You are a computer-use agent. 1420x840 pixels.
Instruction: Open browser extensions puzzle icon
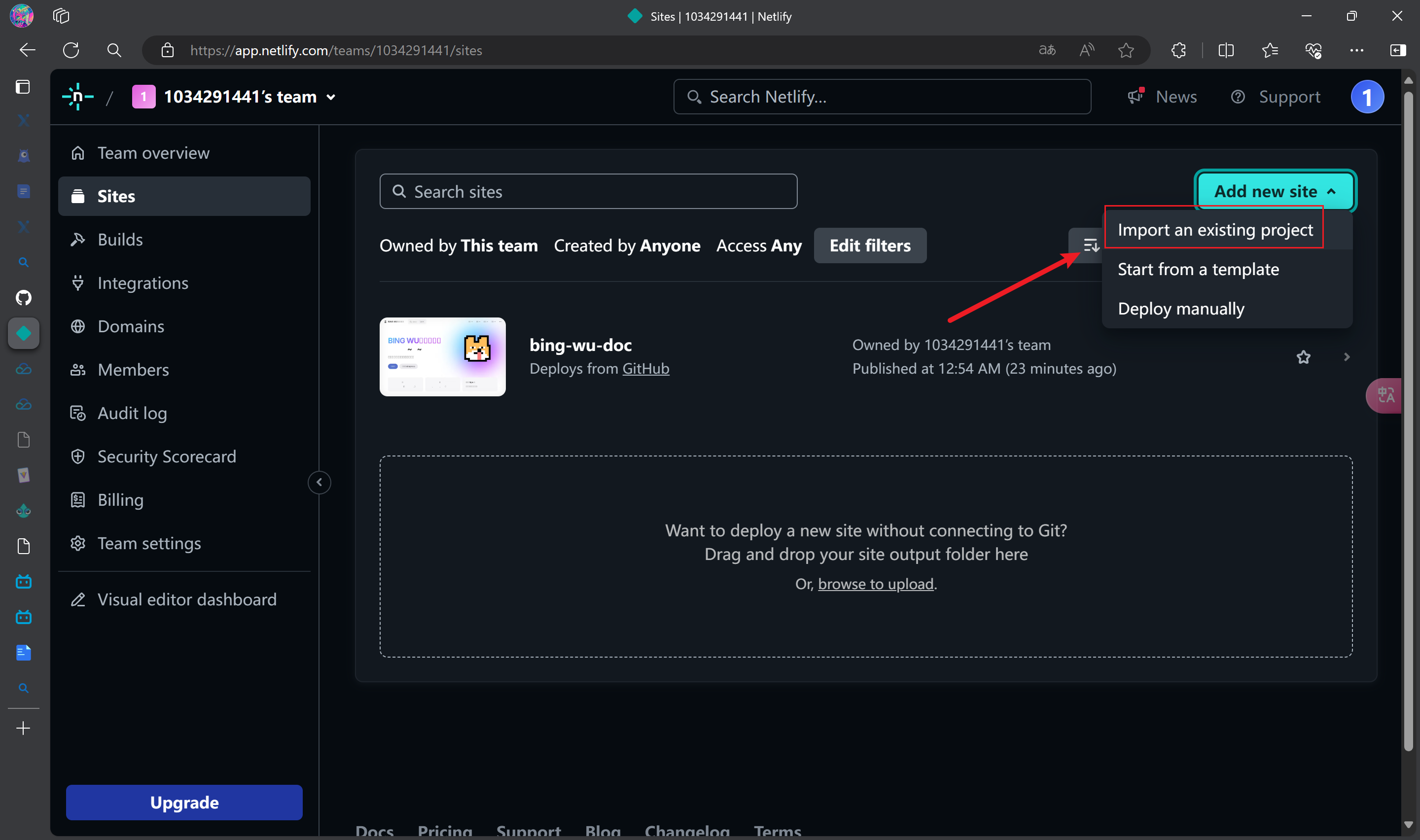point(1178,50)
